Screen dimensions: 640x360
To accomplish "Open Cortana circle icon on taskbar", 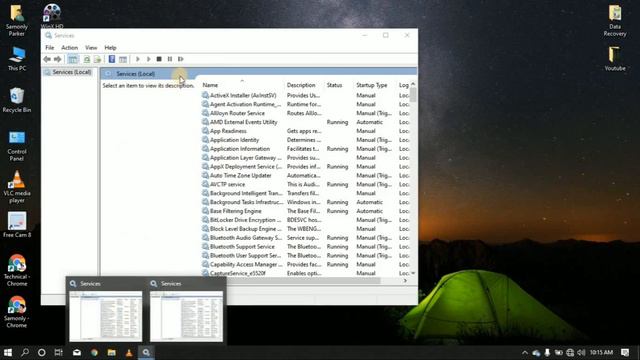I will tap(42, 352).
